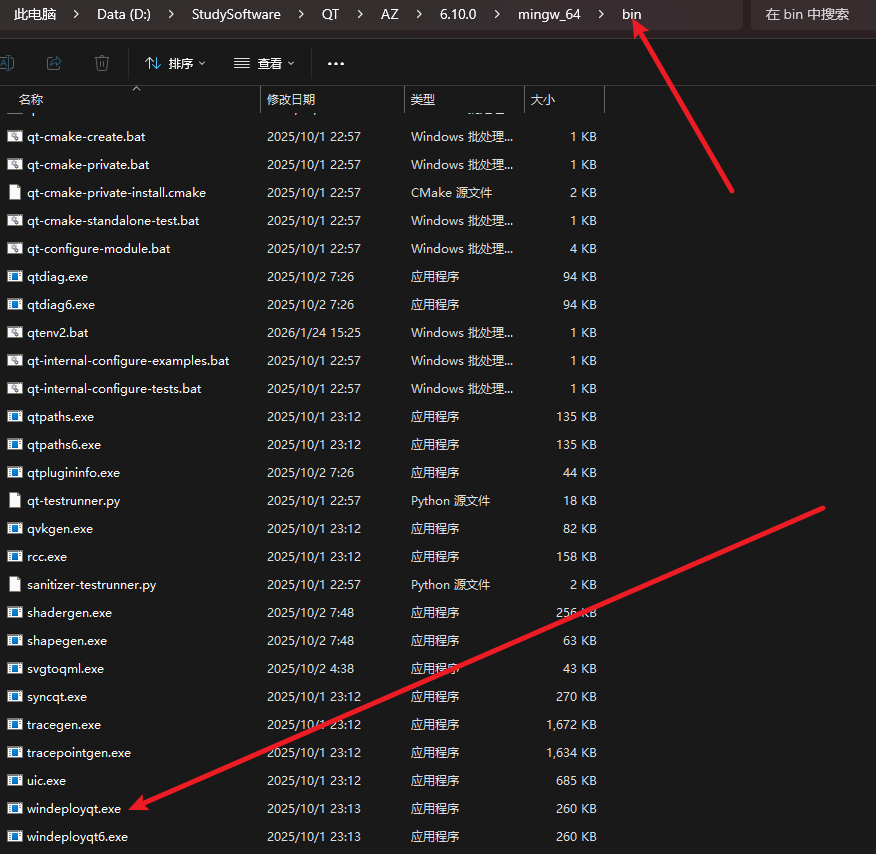Select the qtdiag.exe file icon
Viewport: 876px width, 854px height.
15,276
